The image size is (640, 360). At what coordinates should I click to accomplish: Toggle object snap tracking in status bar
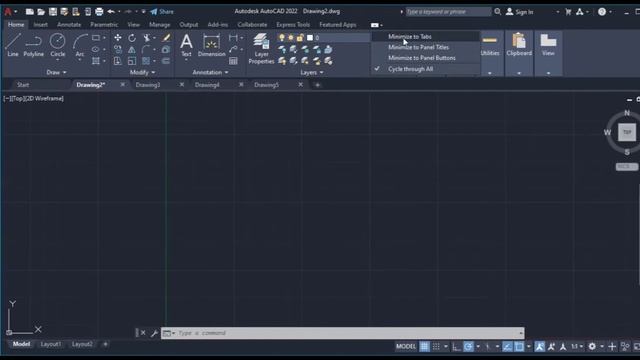click(x=507, y=347)
